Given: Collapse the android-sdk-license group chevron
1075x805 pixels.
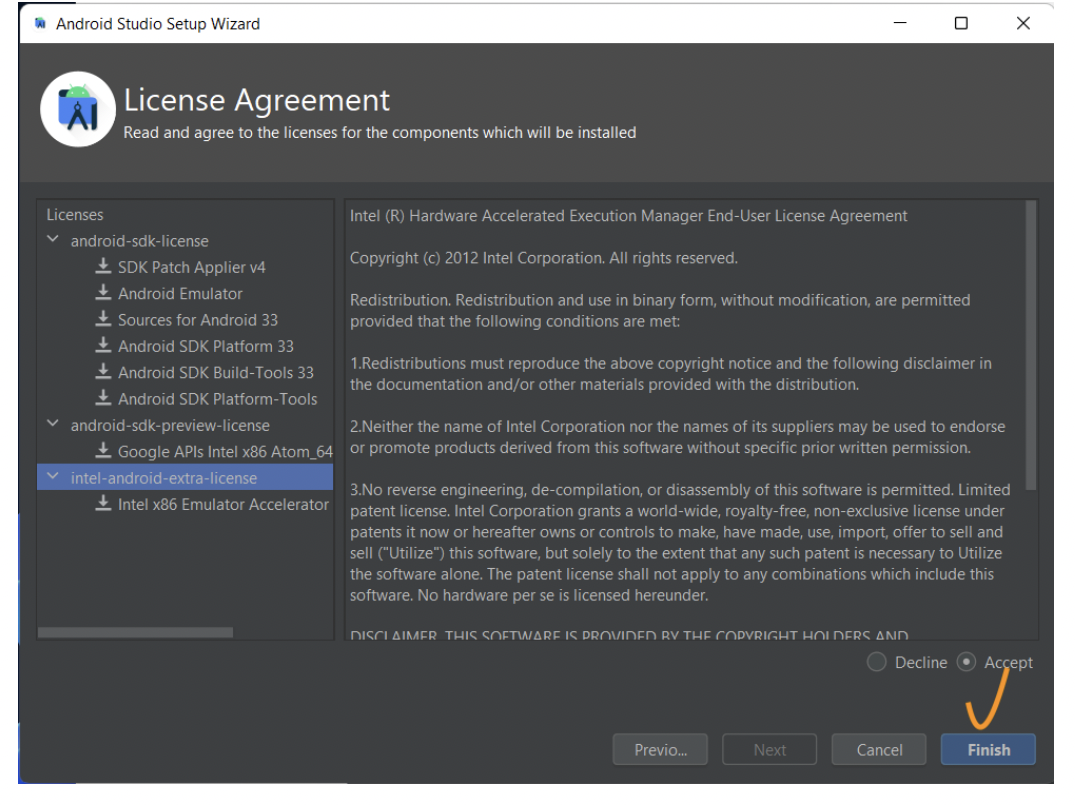Looking at the screenshot, I should (53, 239).
